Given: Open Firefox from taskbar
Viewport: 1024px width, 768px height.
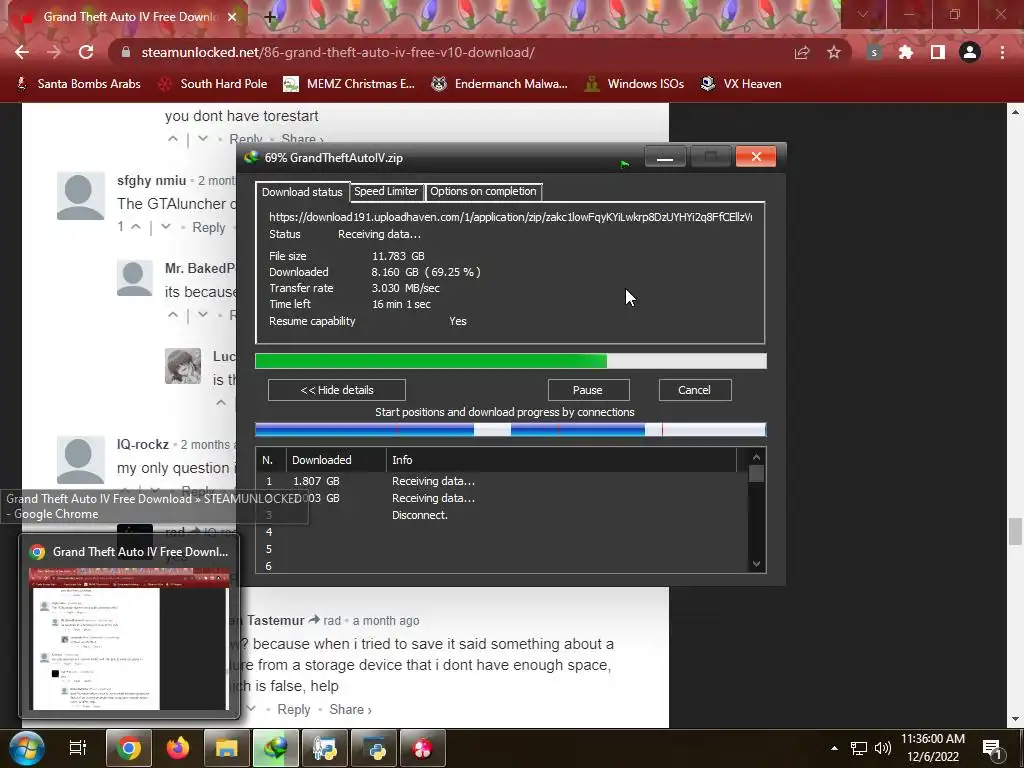Looking at the screenshot, I should (177, 748).
